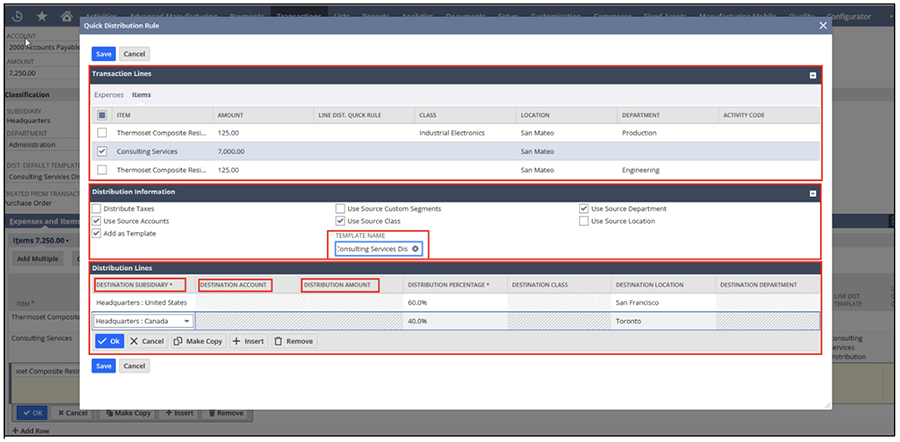
Task: Enable the Distribute Taxes checkbox
Action: coord(97,209)
